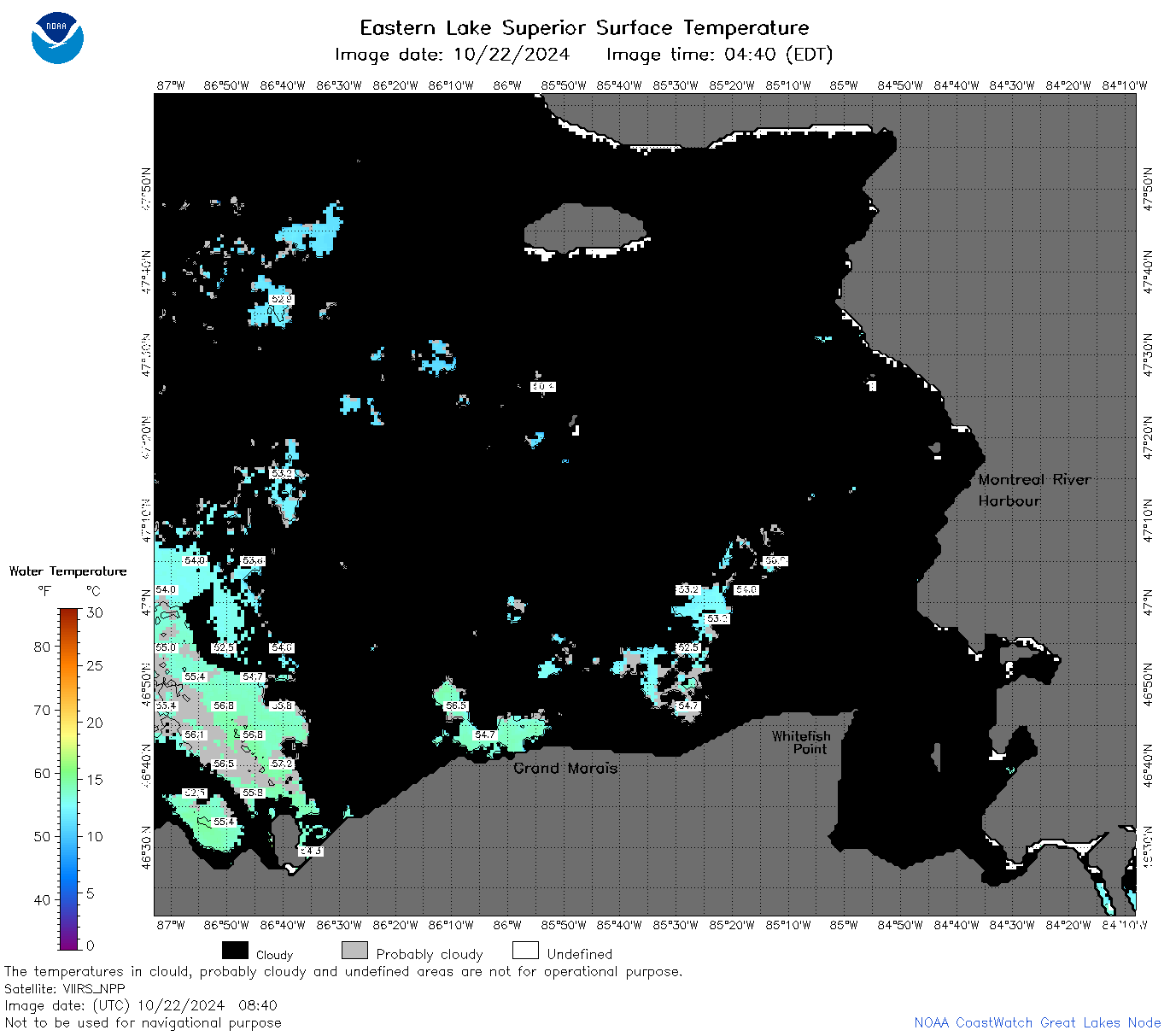Viewport: 1170px width, 1036px height.
Task: Click the not for operational purpose disclaimer line
Action: [343, 971]
